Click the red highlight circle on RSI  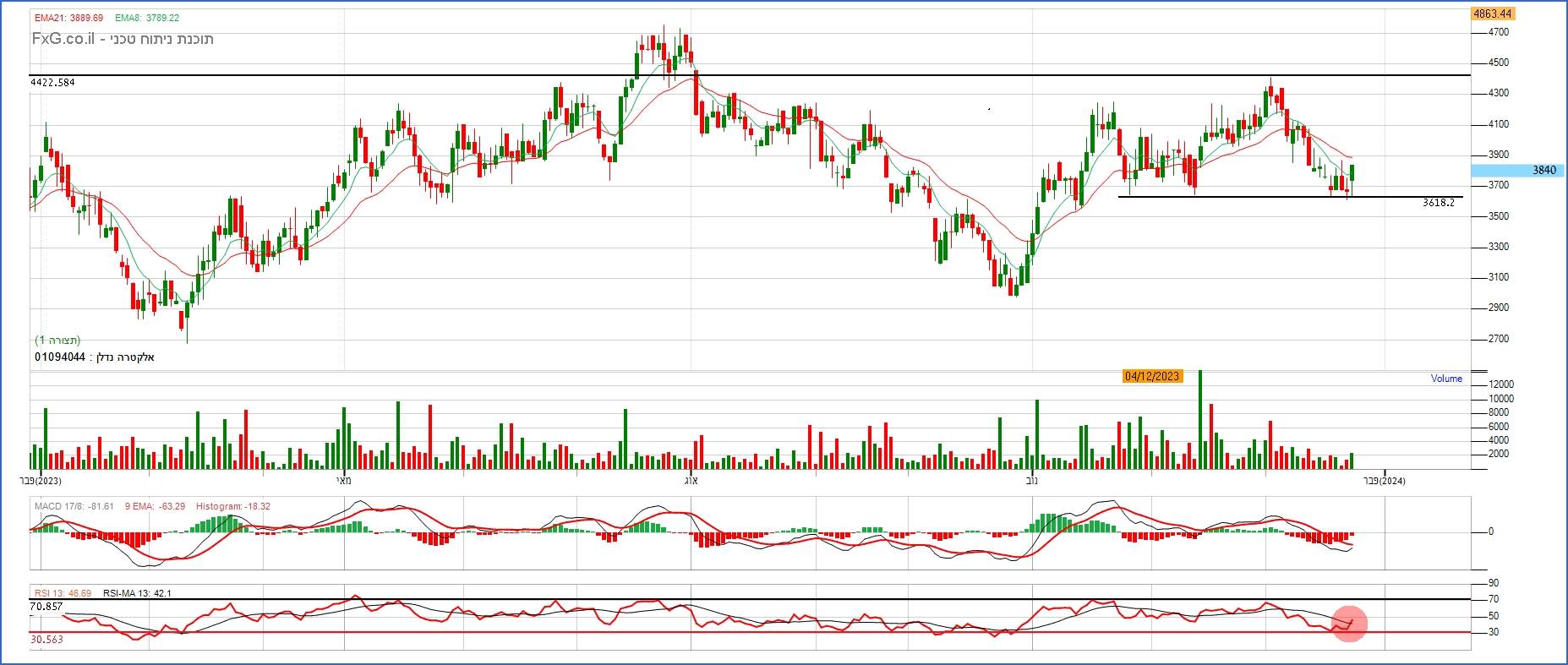pos(1349,624)
